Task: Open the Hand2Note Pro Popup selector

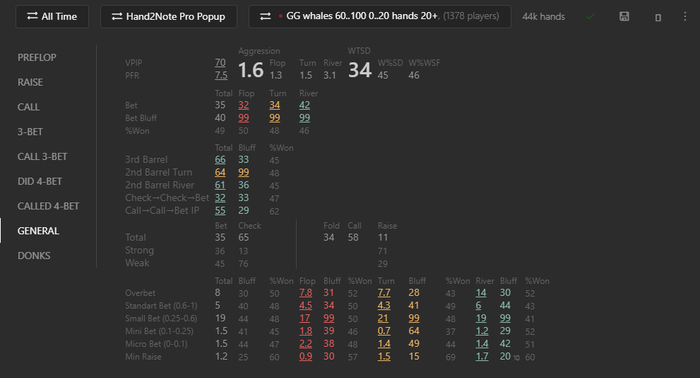Action: (169, 17)
